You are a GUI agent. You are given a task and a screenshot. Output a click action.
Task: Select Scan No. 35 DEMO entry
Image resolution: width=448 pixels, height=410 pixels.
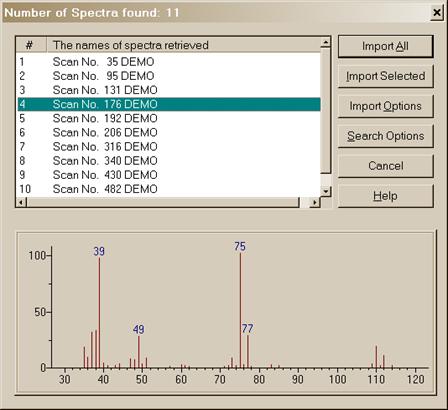(169, 62)
